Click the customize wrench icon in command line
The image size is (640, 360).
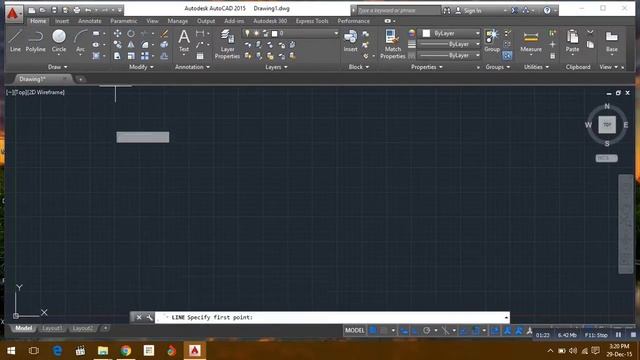tap(149, 317)
